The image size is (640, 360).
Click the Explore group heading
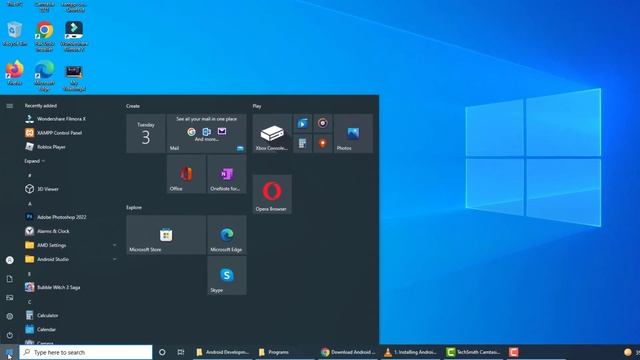(x=134, y=207)
